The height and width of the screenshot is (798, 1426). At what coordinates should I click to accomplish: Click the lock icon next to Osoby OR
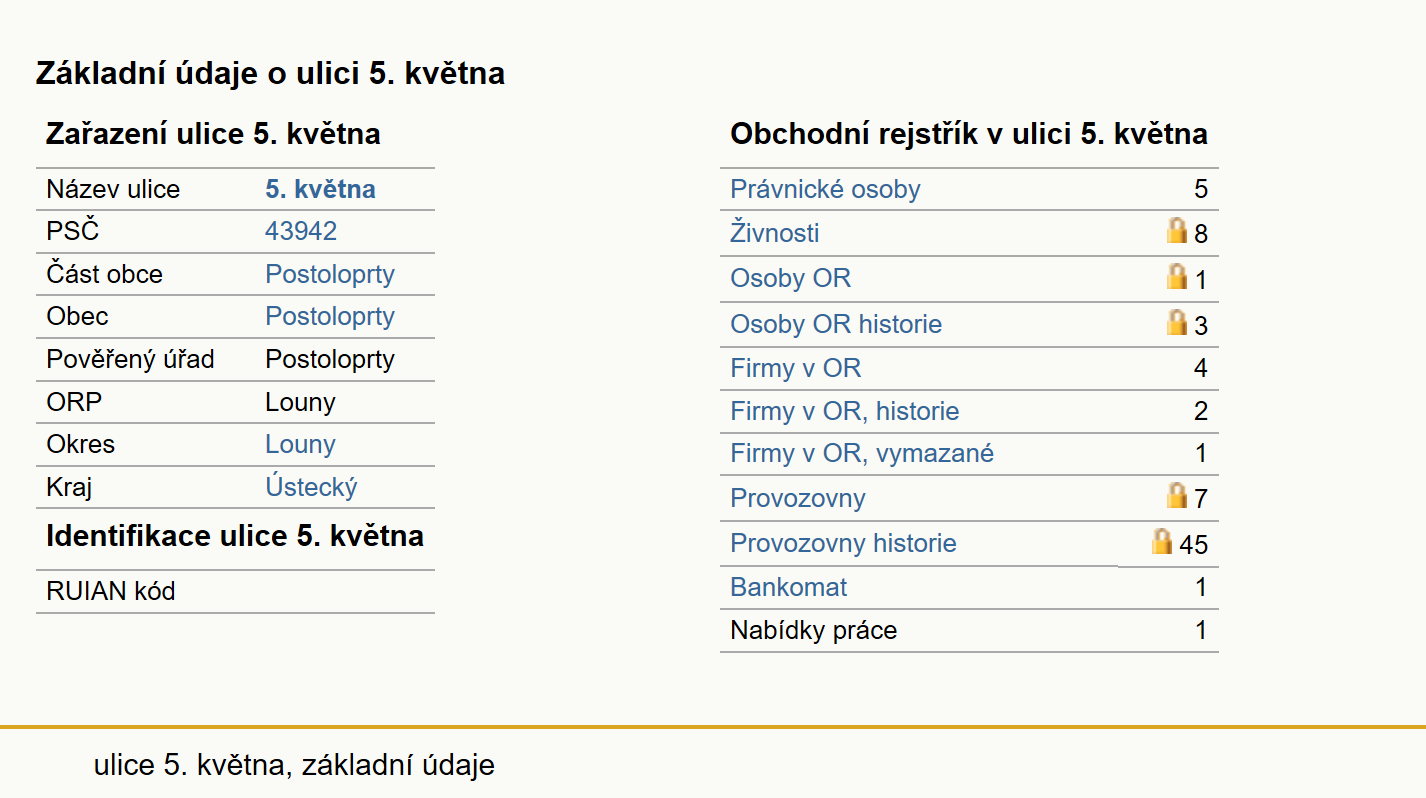tap(1177, 277)
